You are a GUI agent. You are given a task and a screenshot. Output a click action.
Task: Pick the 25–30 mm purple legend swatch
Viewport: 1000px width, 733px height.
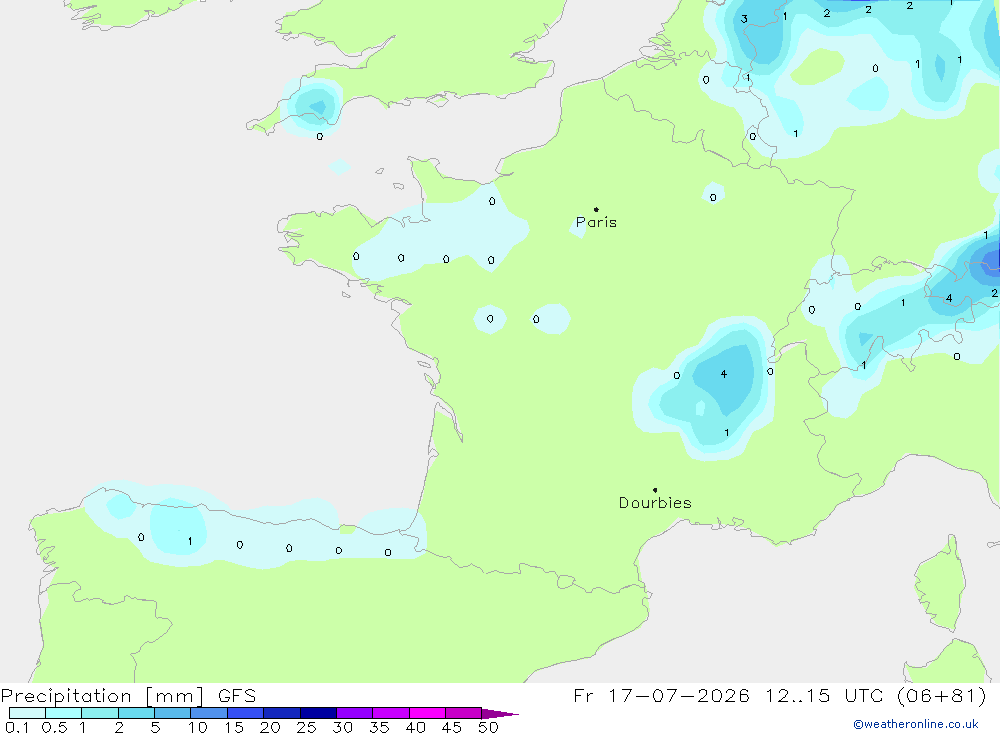pos(318,713)
